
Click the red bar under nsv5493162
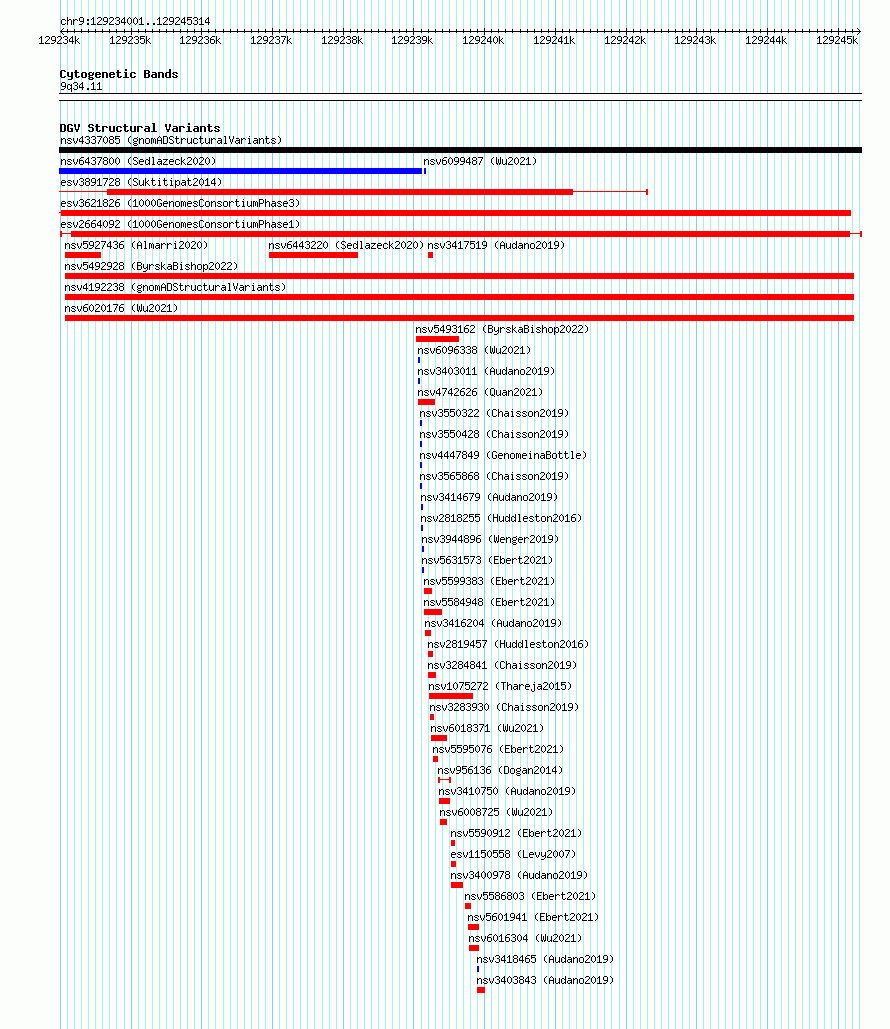(x=438, y=339)
